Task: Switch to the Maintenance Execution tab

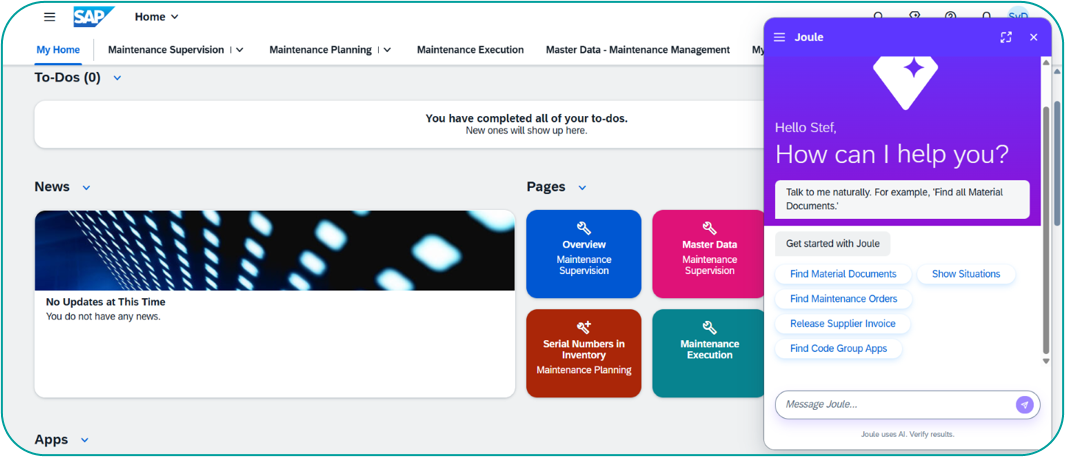Action: click(470, 50)
